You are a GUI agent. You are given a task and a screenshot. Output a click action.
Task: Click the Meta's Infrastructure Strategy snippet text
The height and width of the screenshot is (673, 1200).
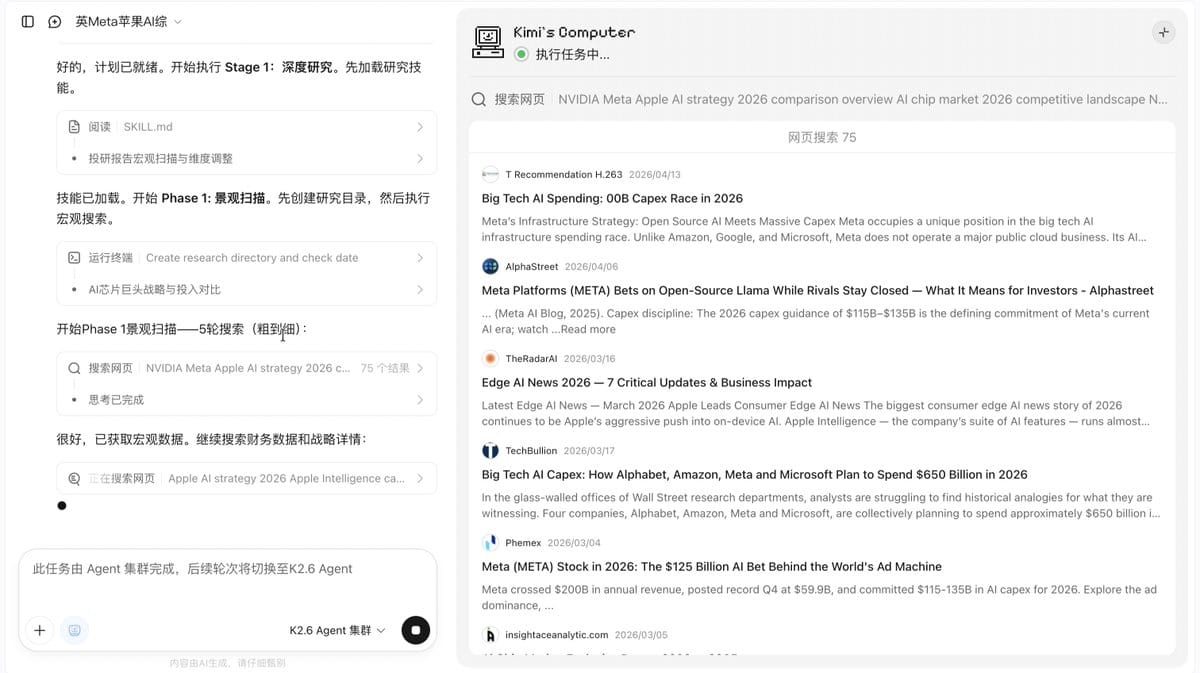814,229
